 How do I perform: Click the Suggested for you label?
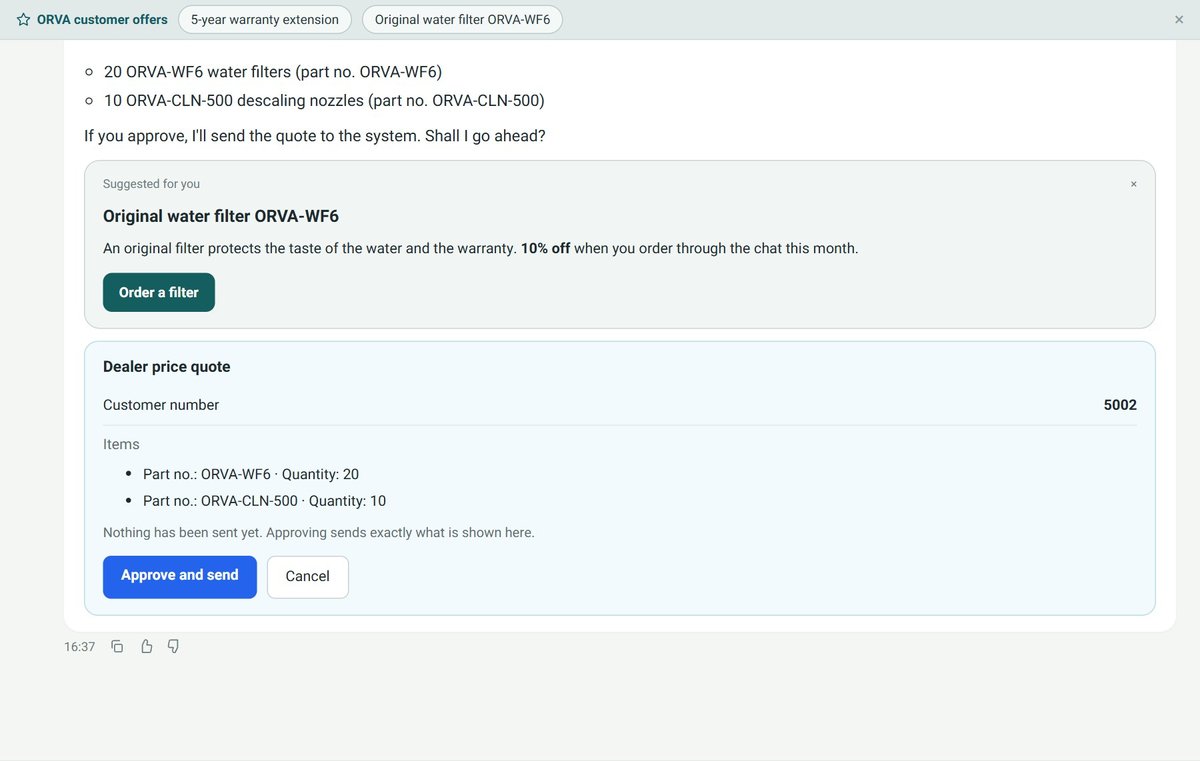point(151,184)
